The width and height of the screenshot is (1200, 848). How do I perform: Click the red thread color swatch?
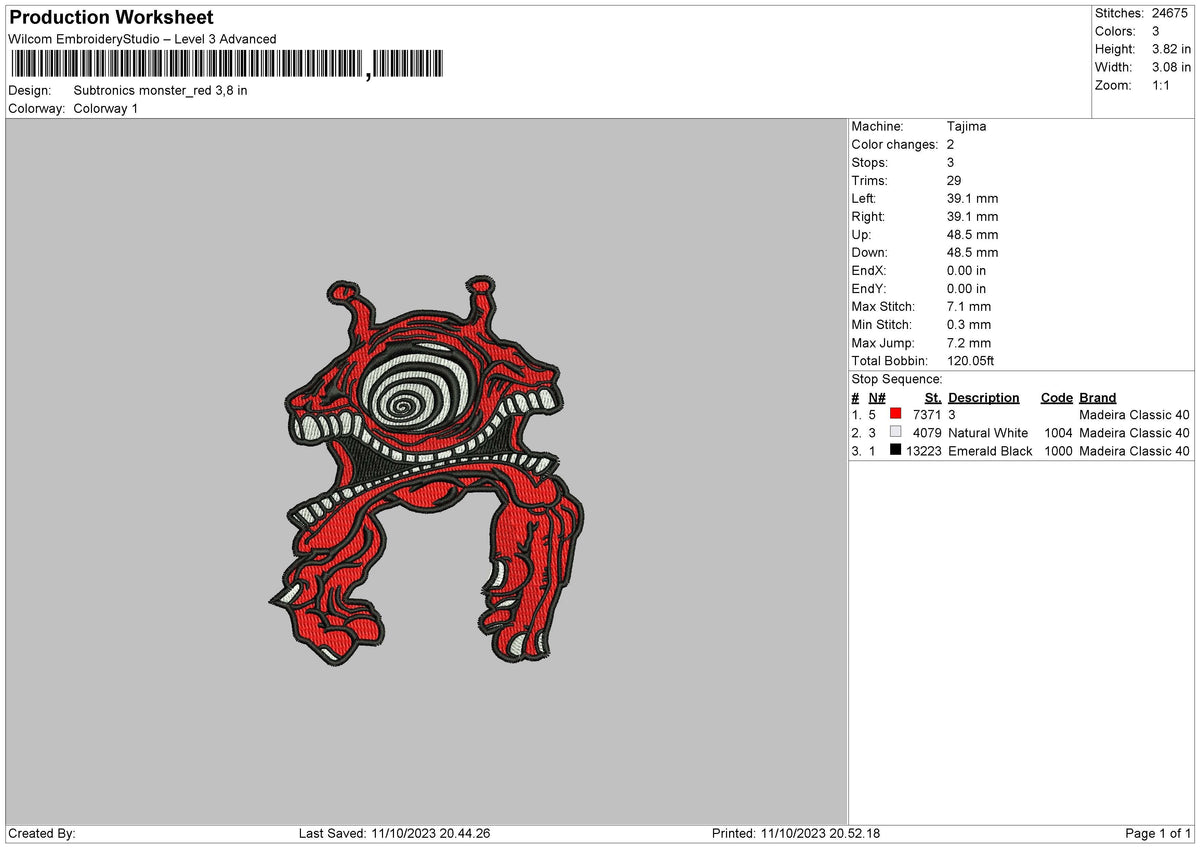895,414
